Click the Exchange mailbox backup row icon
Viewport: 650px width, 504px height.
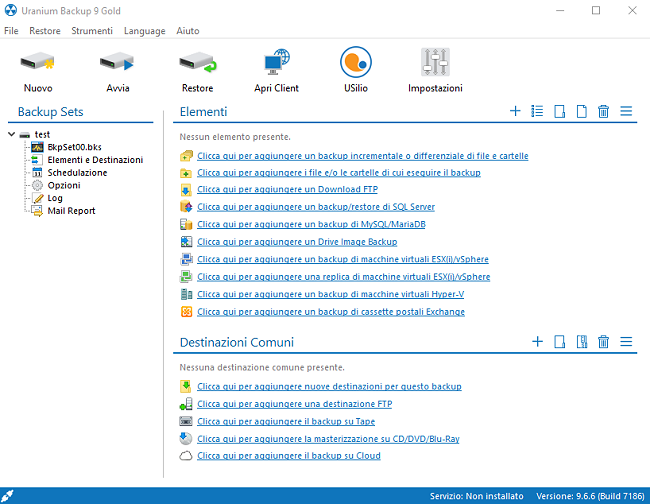pos(186,312)
